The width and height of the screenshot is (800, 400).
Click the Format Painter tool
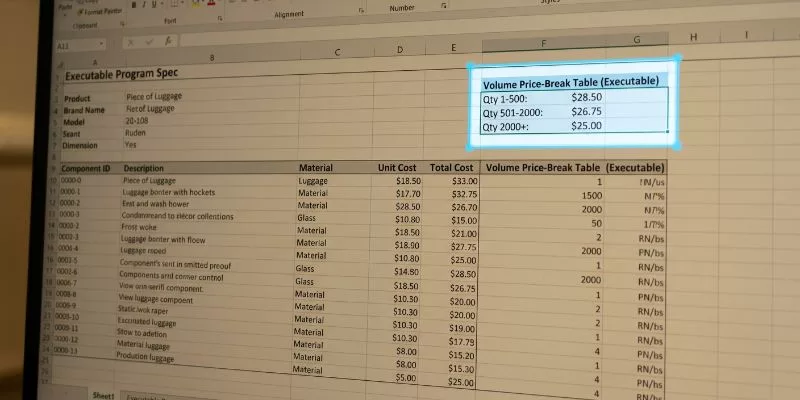coord(99,12)
